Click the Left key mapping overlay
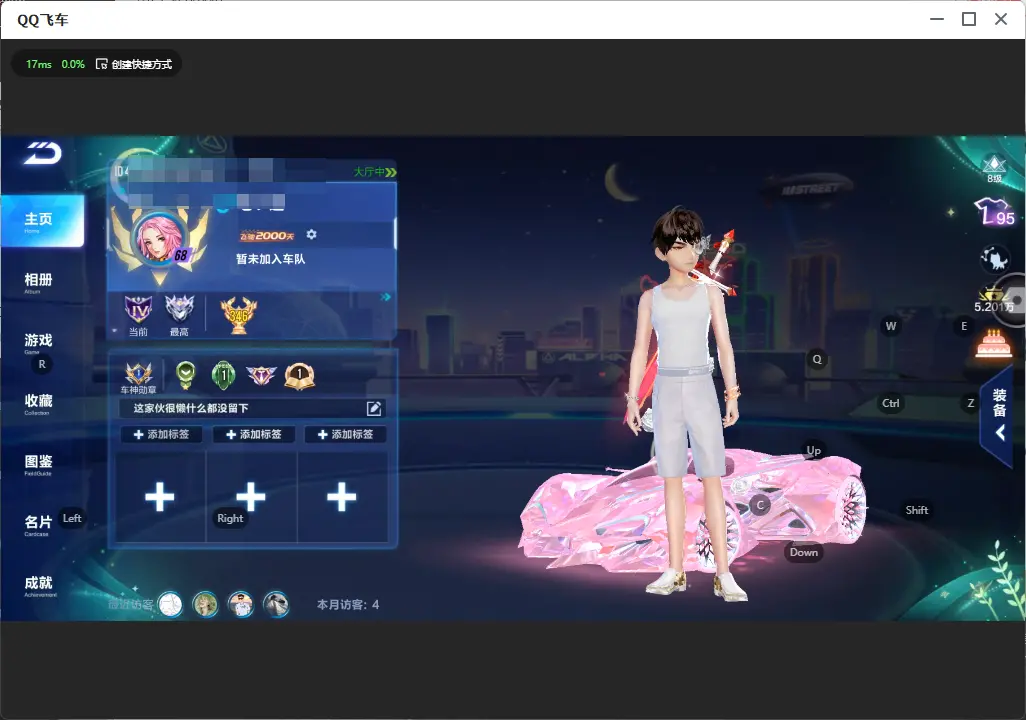The width and height of the screenshot is (1026, 720). tap(72, 518)
